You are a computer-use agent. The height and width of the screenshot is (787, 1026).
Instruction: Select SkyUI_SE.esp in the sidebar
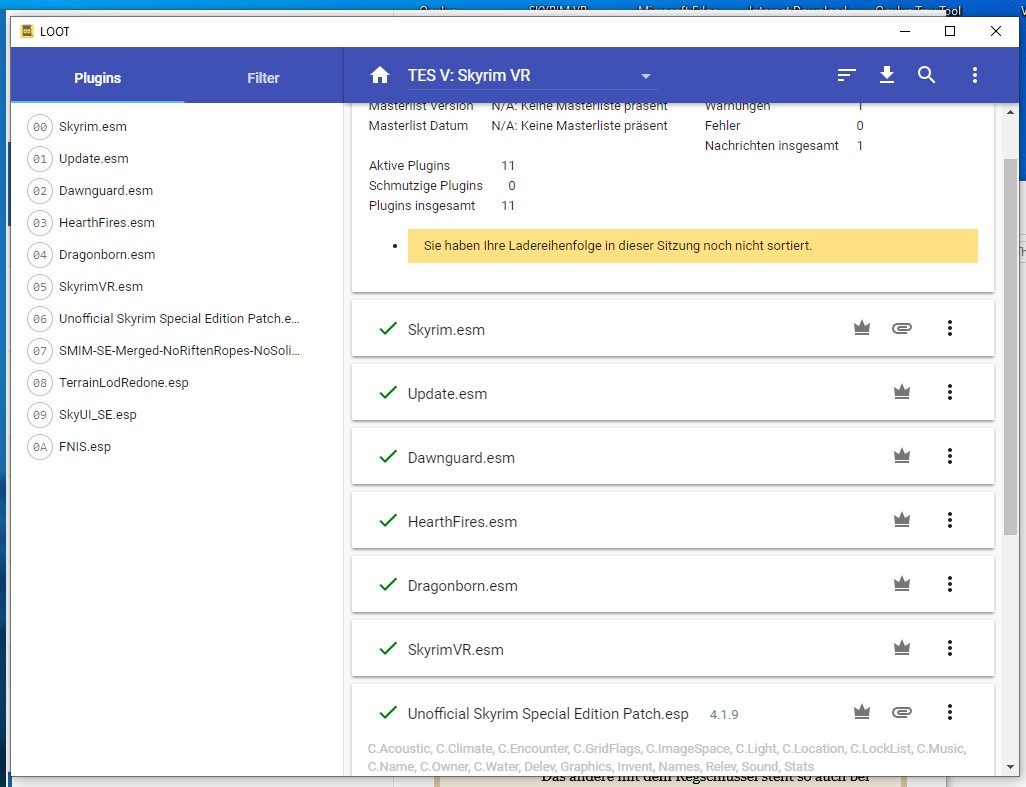tap(97, 415)
